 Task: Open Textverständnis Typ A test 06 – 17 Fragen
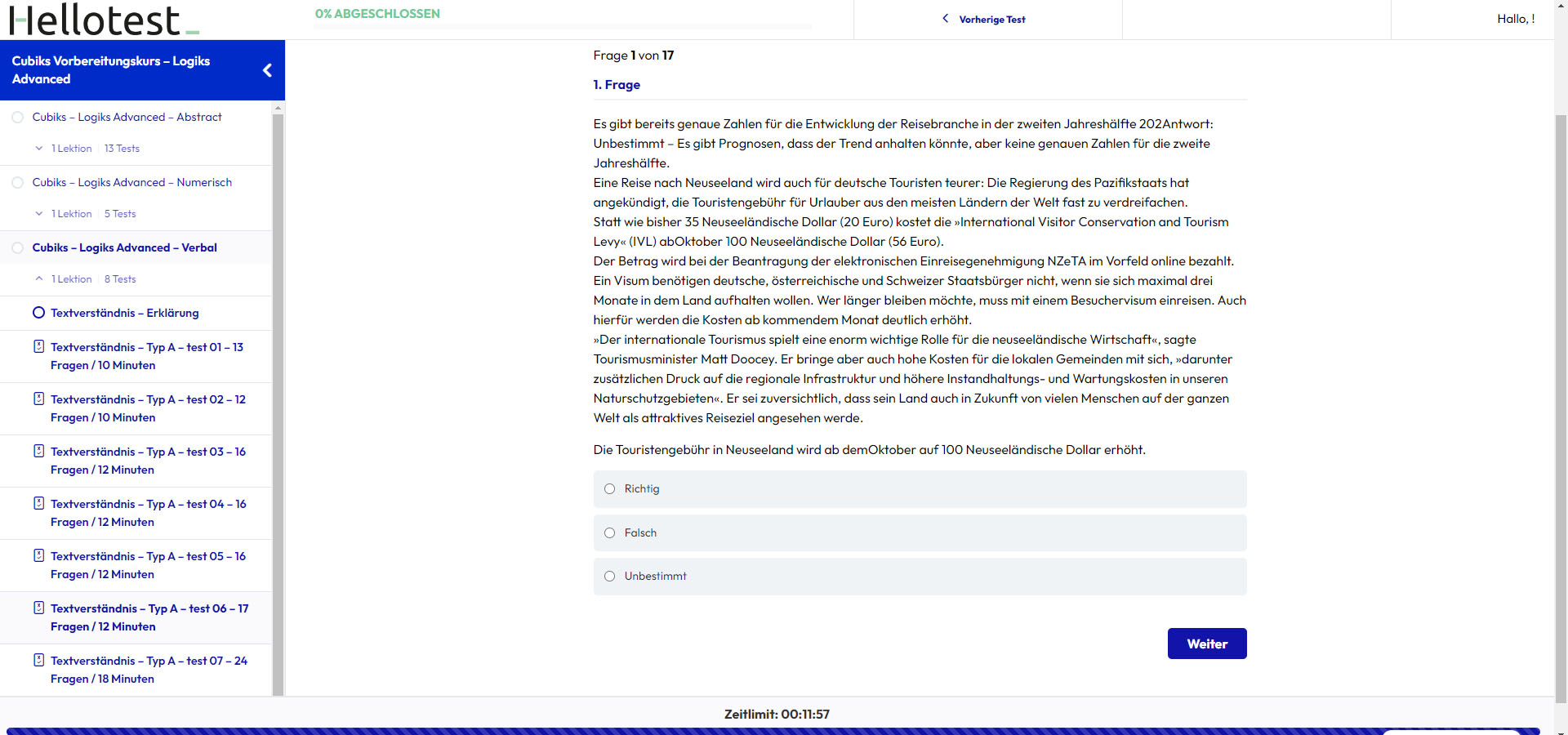149,617
